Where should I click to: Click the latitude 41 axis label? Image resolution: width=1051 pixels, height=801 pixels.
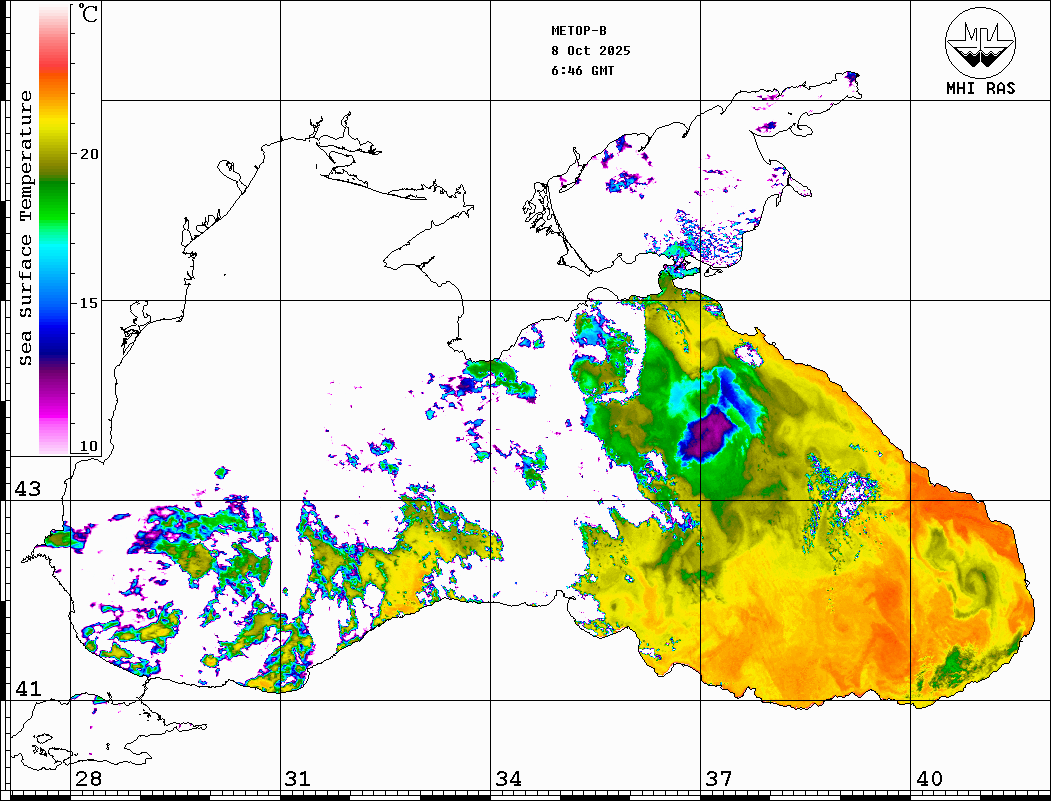(27, 689)
